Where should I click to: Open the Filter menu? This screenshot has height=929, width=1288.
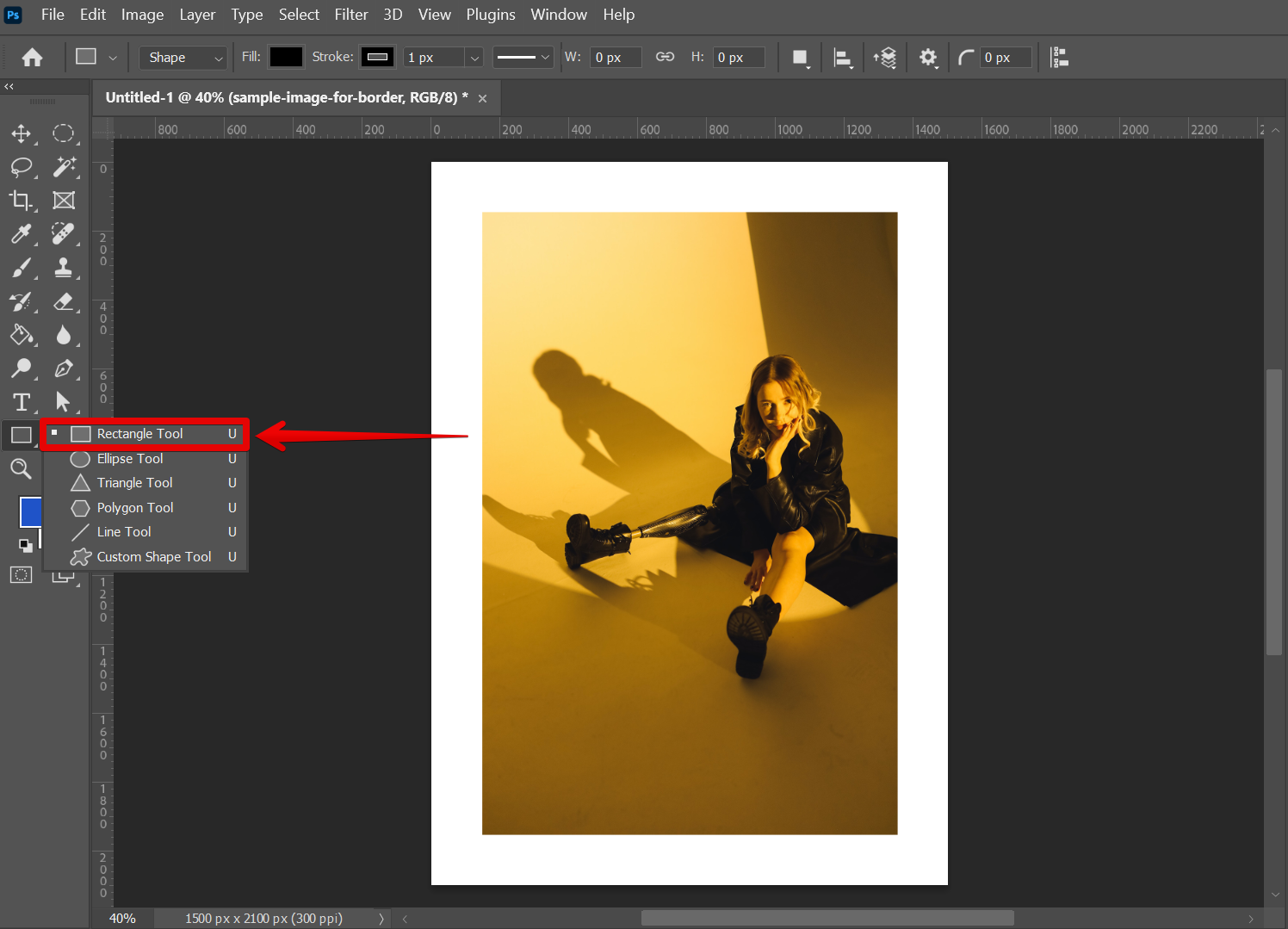coord(350,15)
